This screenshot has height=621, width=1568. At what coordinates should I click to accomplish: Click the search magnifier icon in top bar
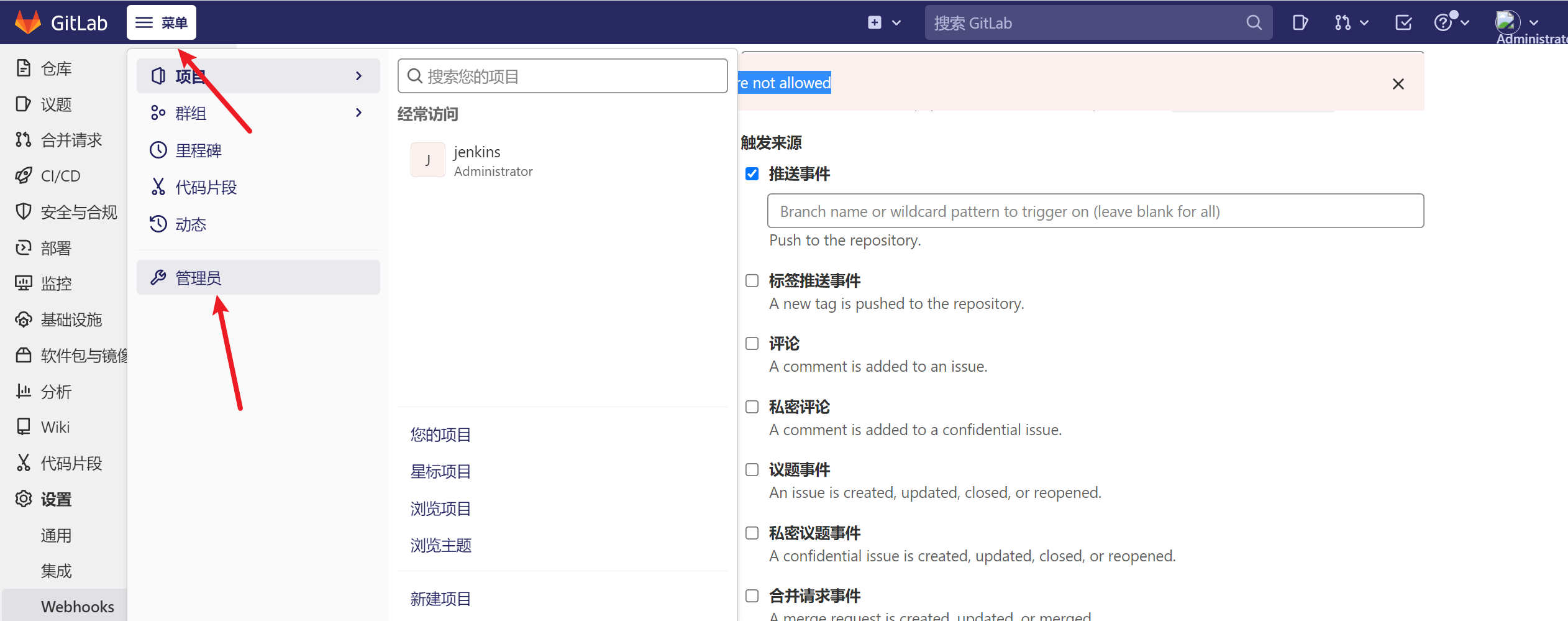click(x=1254, y=23)
